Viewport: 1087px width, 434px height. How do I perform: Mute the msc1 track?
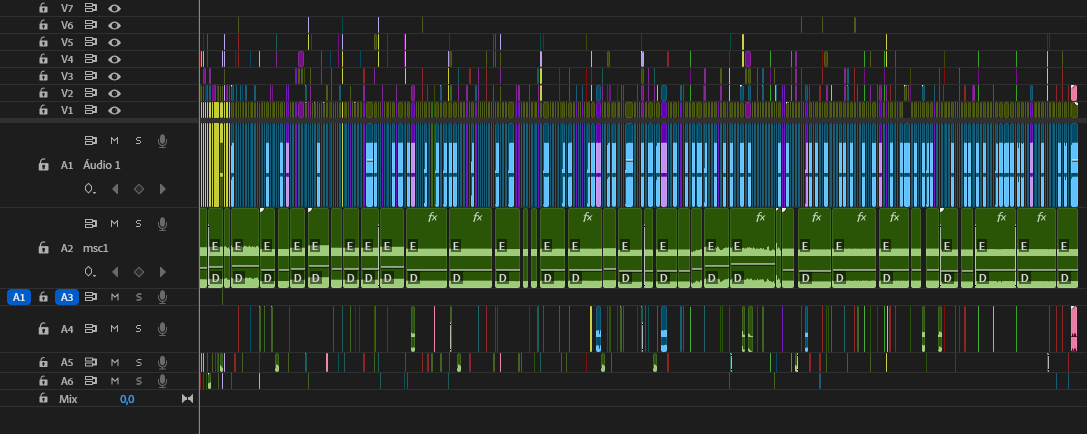(x=114, y=223)
